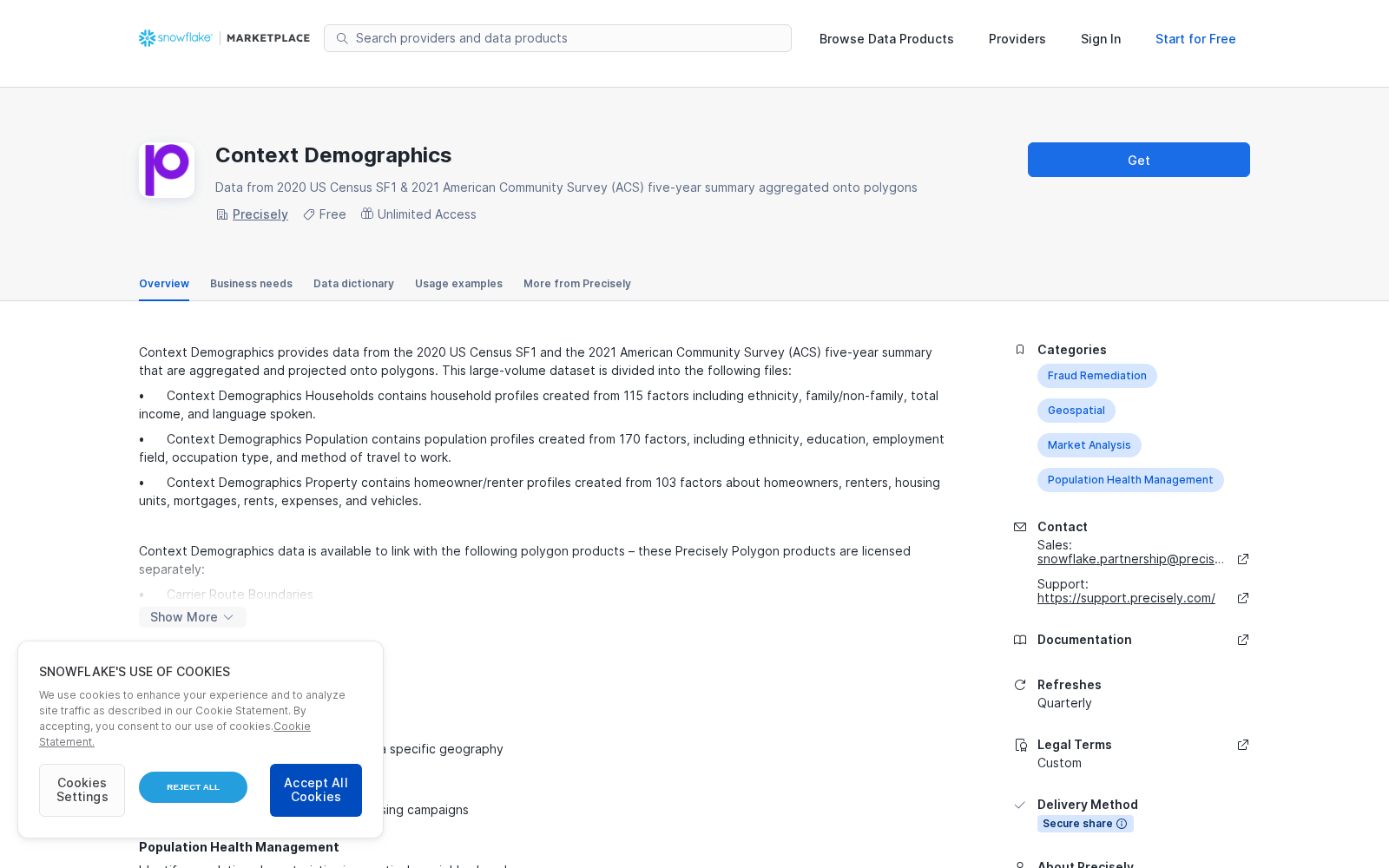Click the Context Demographics title

(x=333, y=155)
